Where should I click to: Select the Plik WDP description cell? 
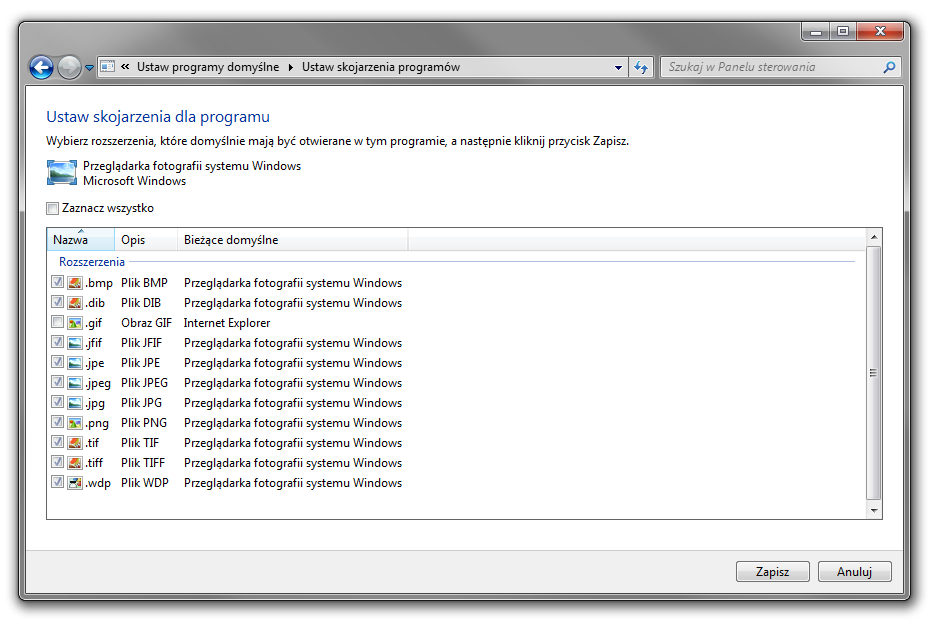[145, 483]
